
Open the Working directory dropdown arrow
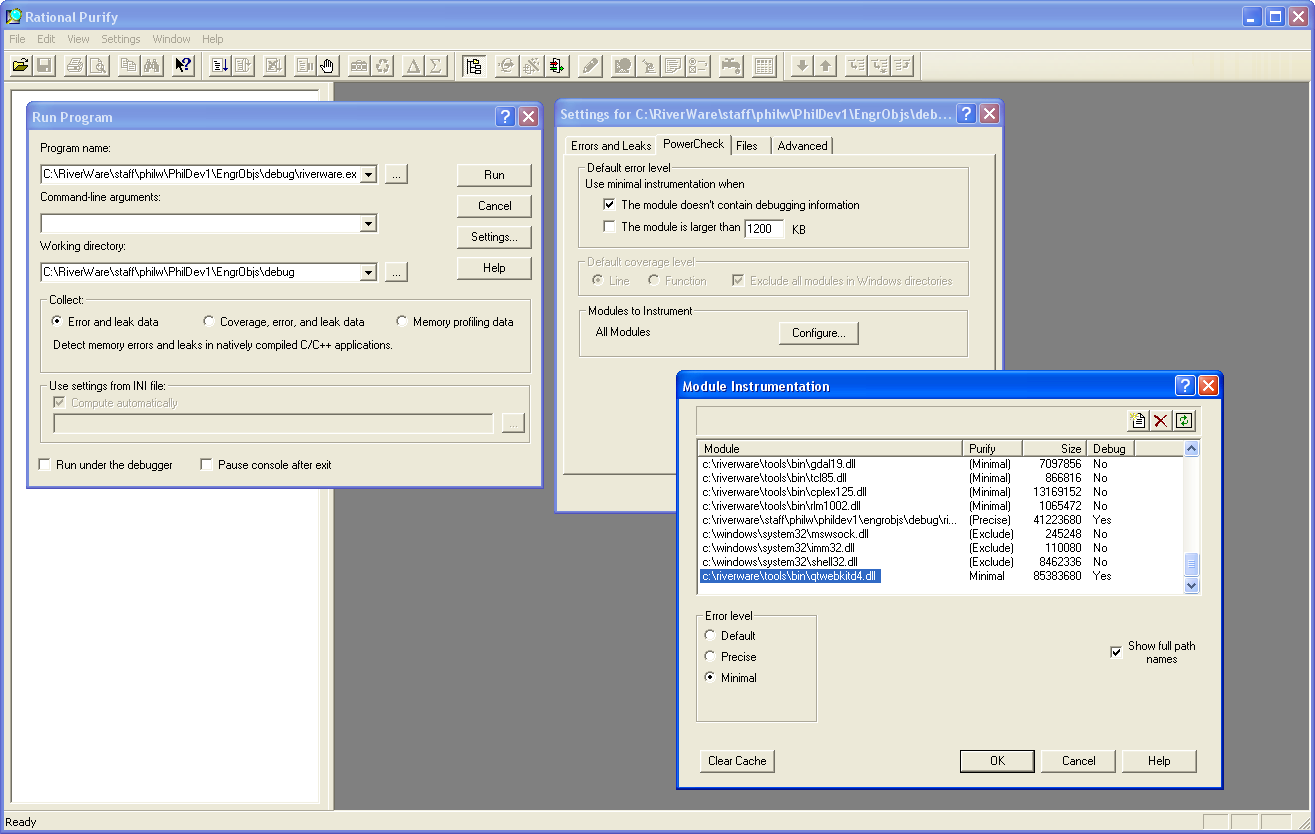tap(368, 272)
